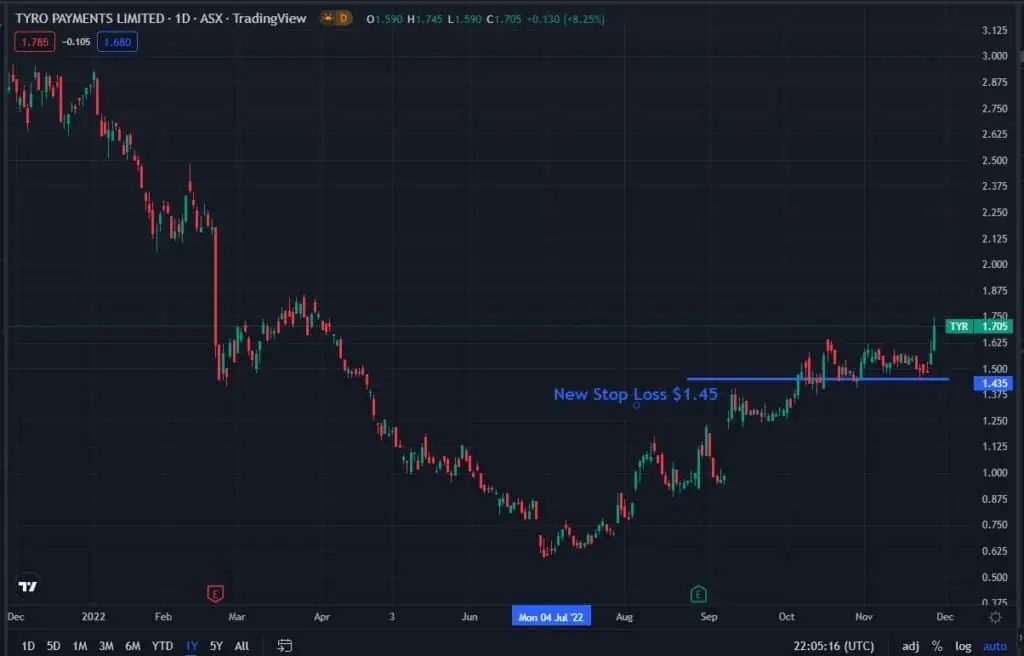Image resolution: width=1024 pixels, height=656 pixels.
Task: Open the UTC timezone menu
Action: click(832, 646)
